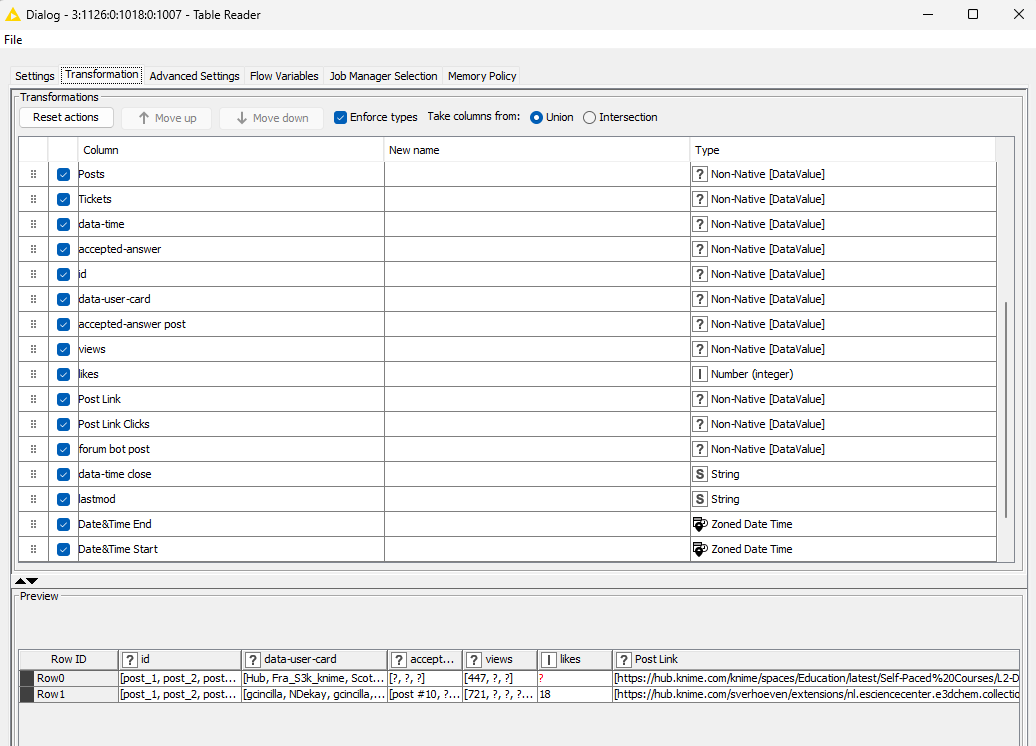
Task: Uncheck the views column checkbox
Action: pyautogui.click(x=63, y=350)
